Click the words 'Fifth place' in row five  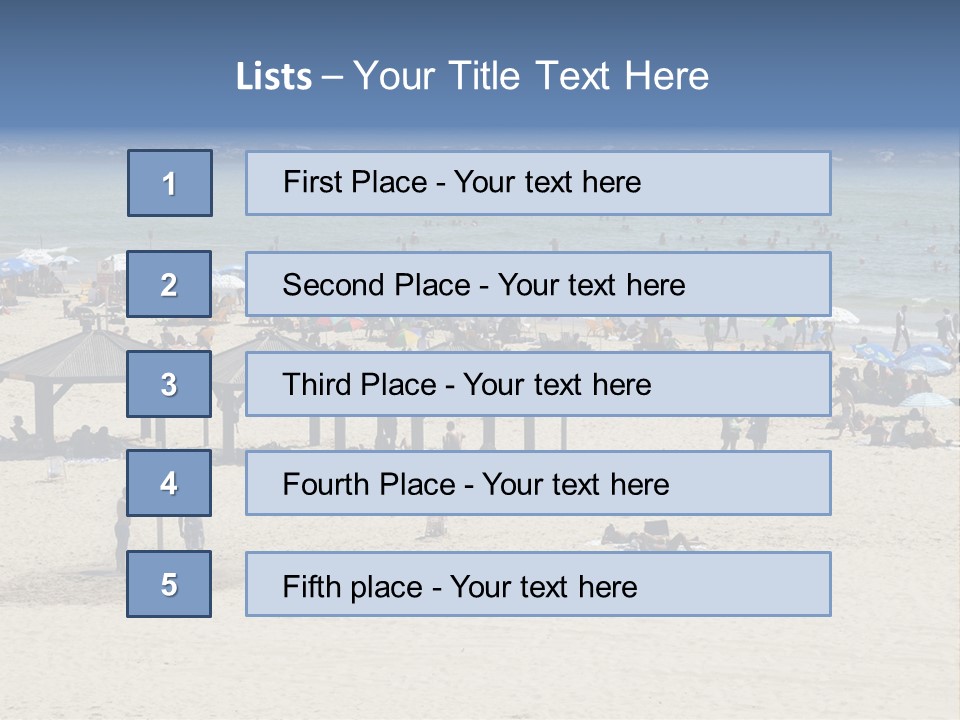click(x=353, y=587)
